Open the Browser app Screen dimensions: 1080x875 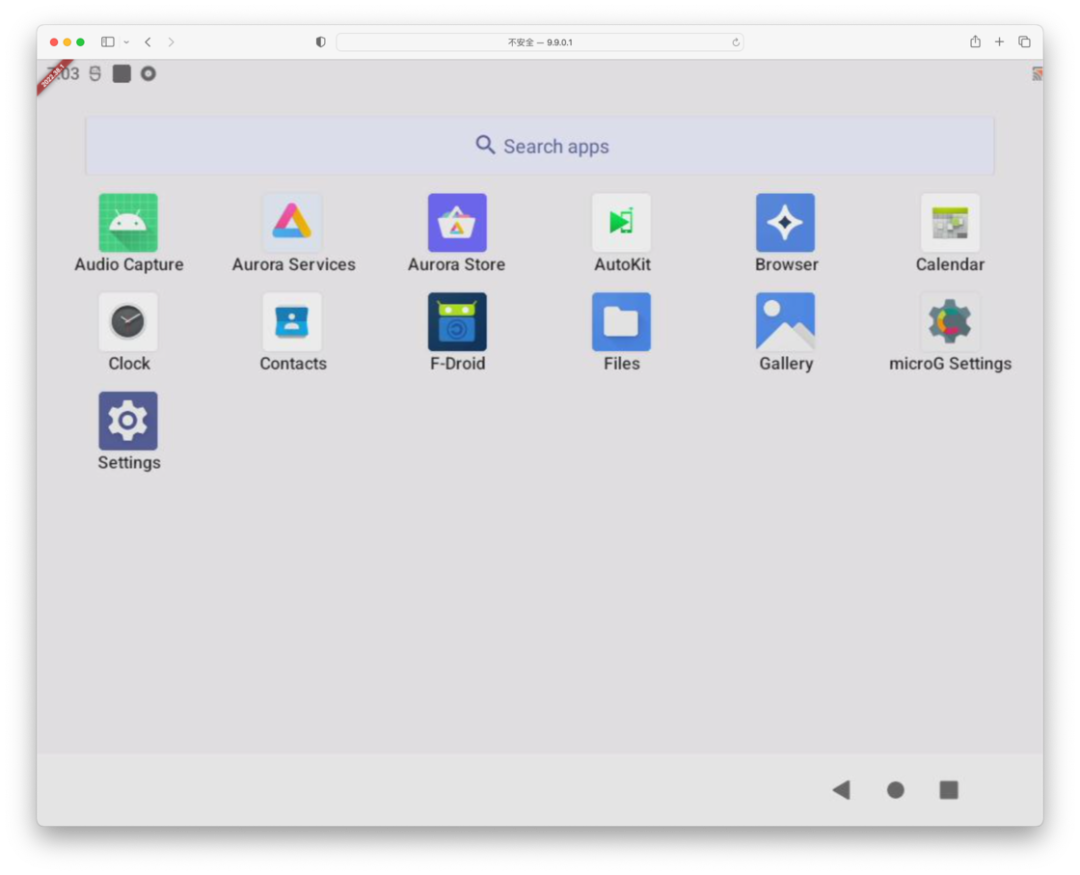[785, 223]
